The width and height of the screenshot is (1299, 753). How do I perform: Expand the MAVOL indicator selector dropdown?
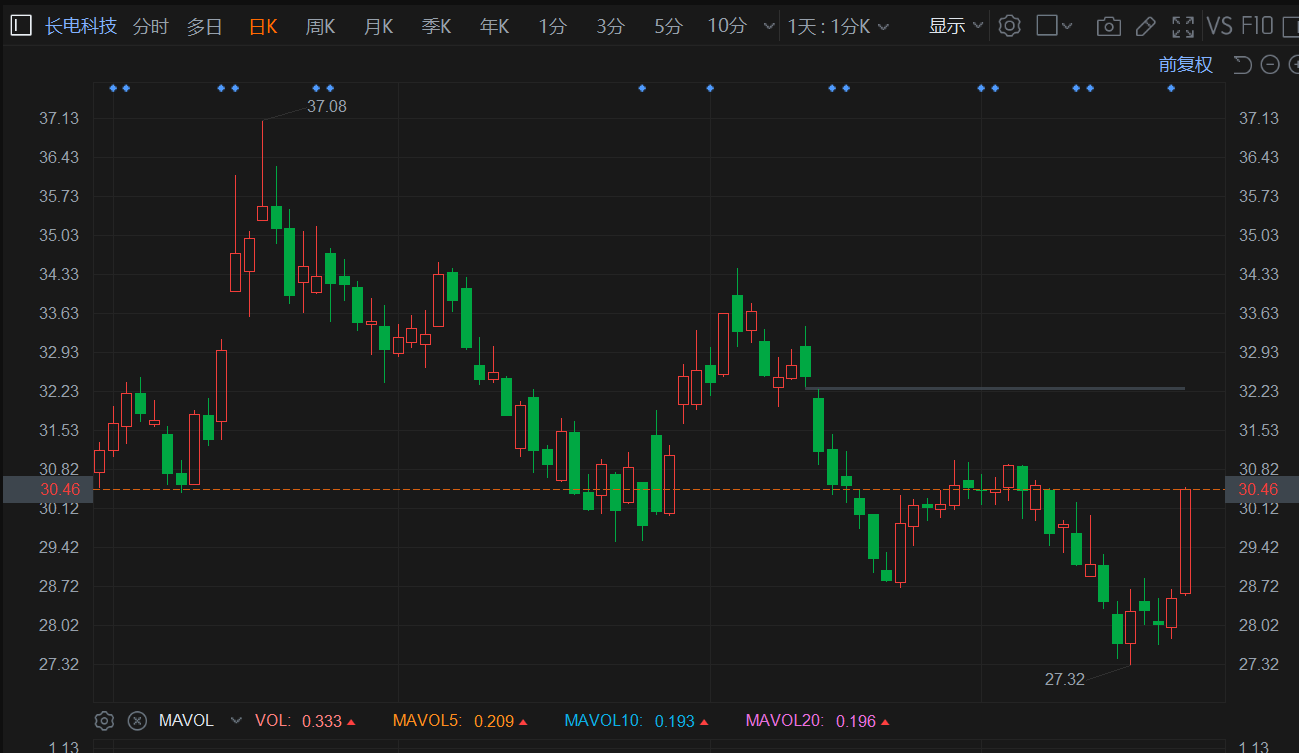(236, 720)
